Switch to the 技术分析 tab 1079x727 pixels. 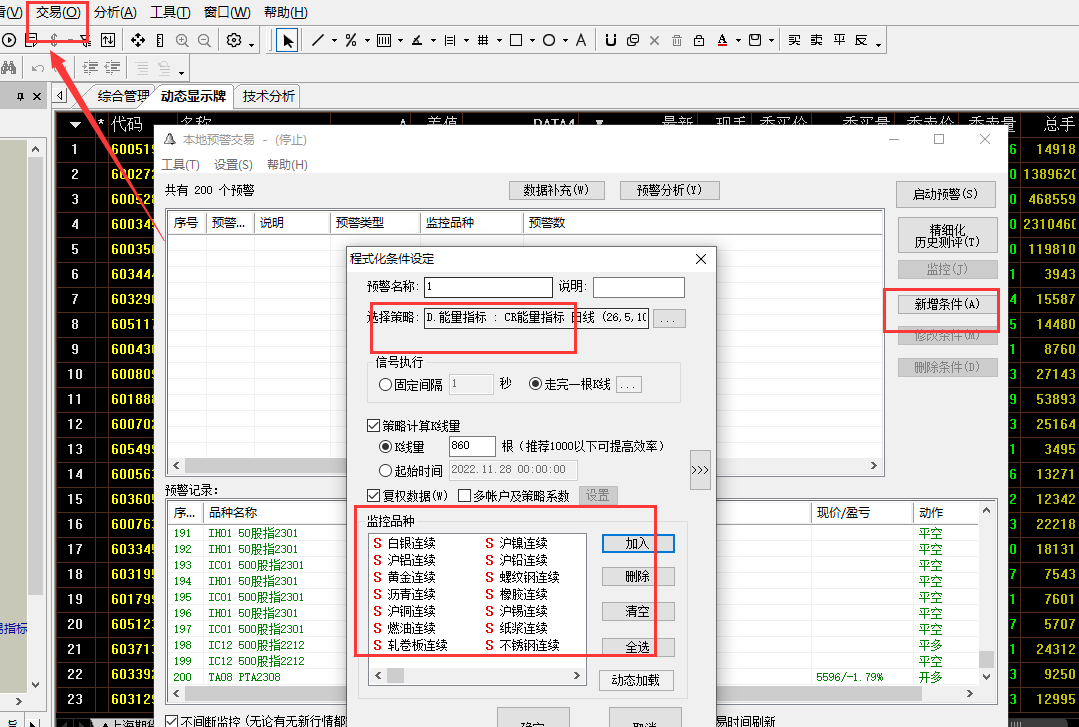pyautogui.click(x=268, y=96)
